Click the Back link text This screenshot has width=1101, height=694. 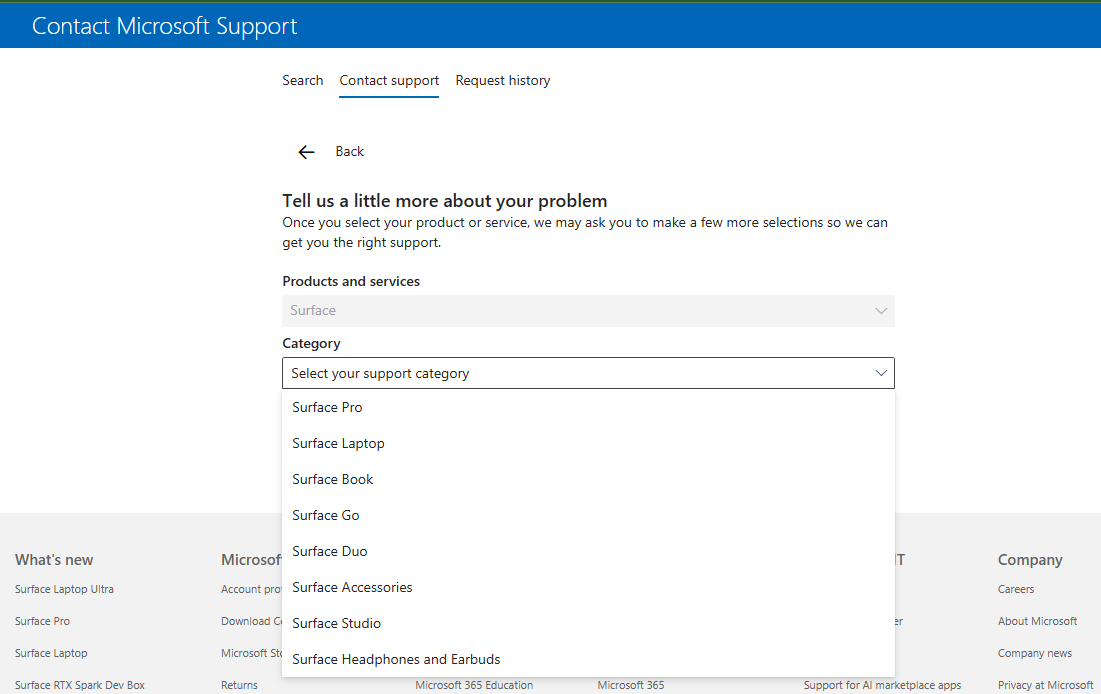[x=350, y=152]
